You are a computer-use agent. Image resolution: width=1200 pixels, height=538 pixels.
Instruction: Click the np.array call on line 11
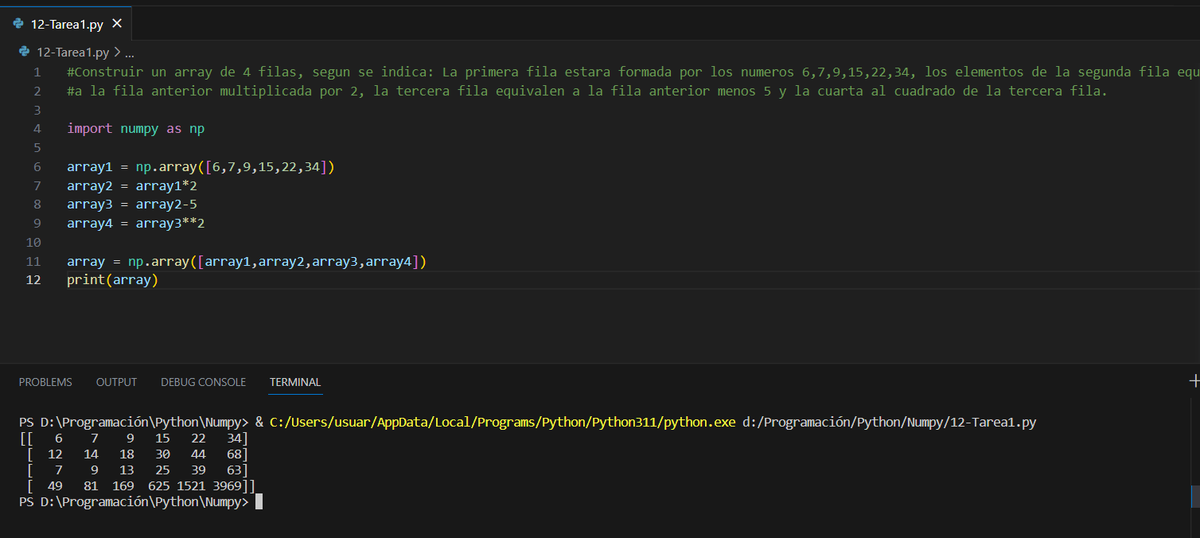pos(277,262)
